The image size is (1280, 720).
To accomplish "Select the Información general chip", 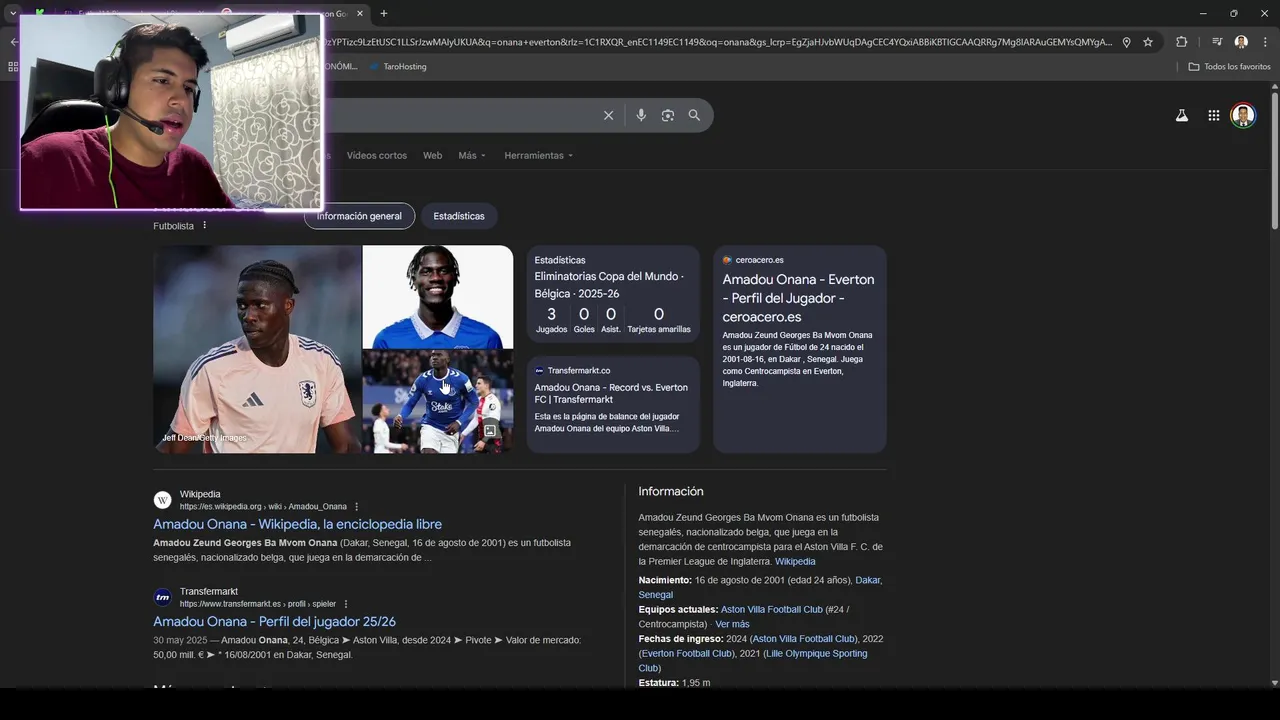I will coord(359,216).
